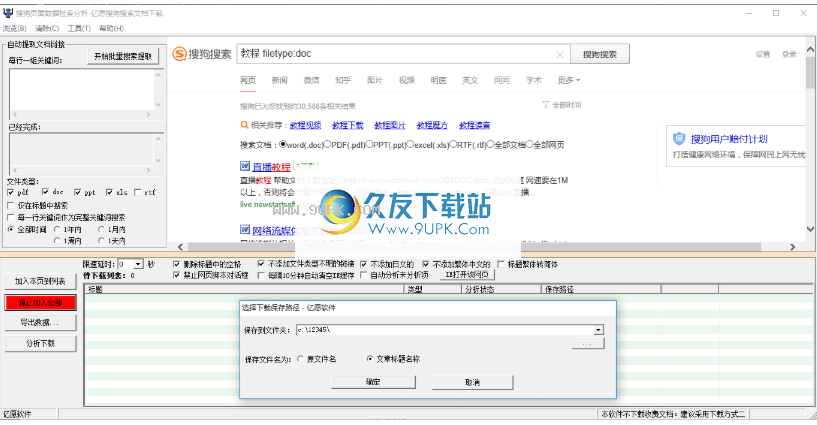Click 开始批量搜索提取 button
The width and height of the screenshot is (817, 425).
(x=123, y=57)
